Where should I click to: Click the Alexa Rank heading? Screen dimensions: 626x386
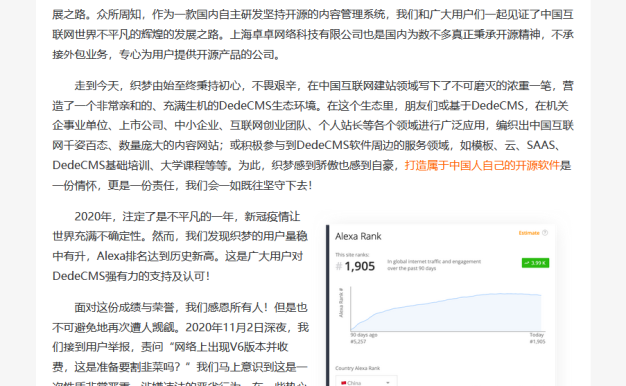point(358,236)
